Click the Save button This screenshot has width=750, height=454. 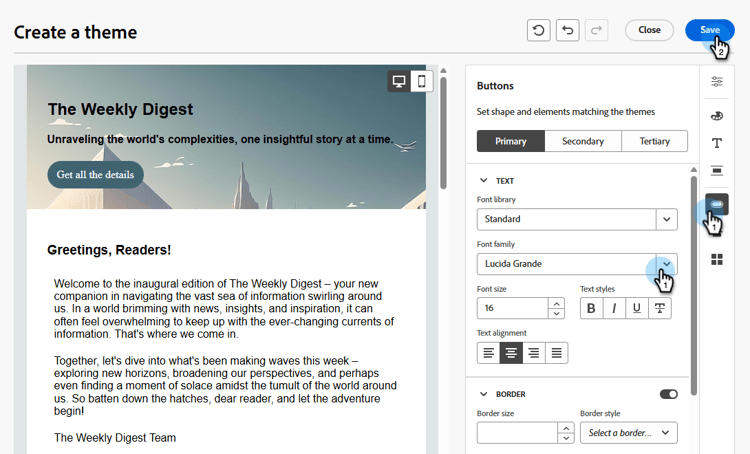pyautogui.click(x=709, y=30)
